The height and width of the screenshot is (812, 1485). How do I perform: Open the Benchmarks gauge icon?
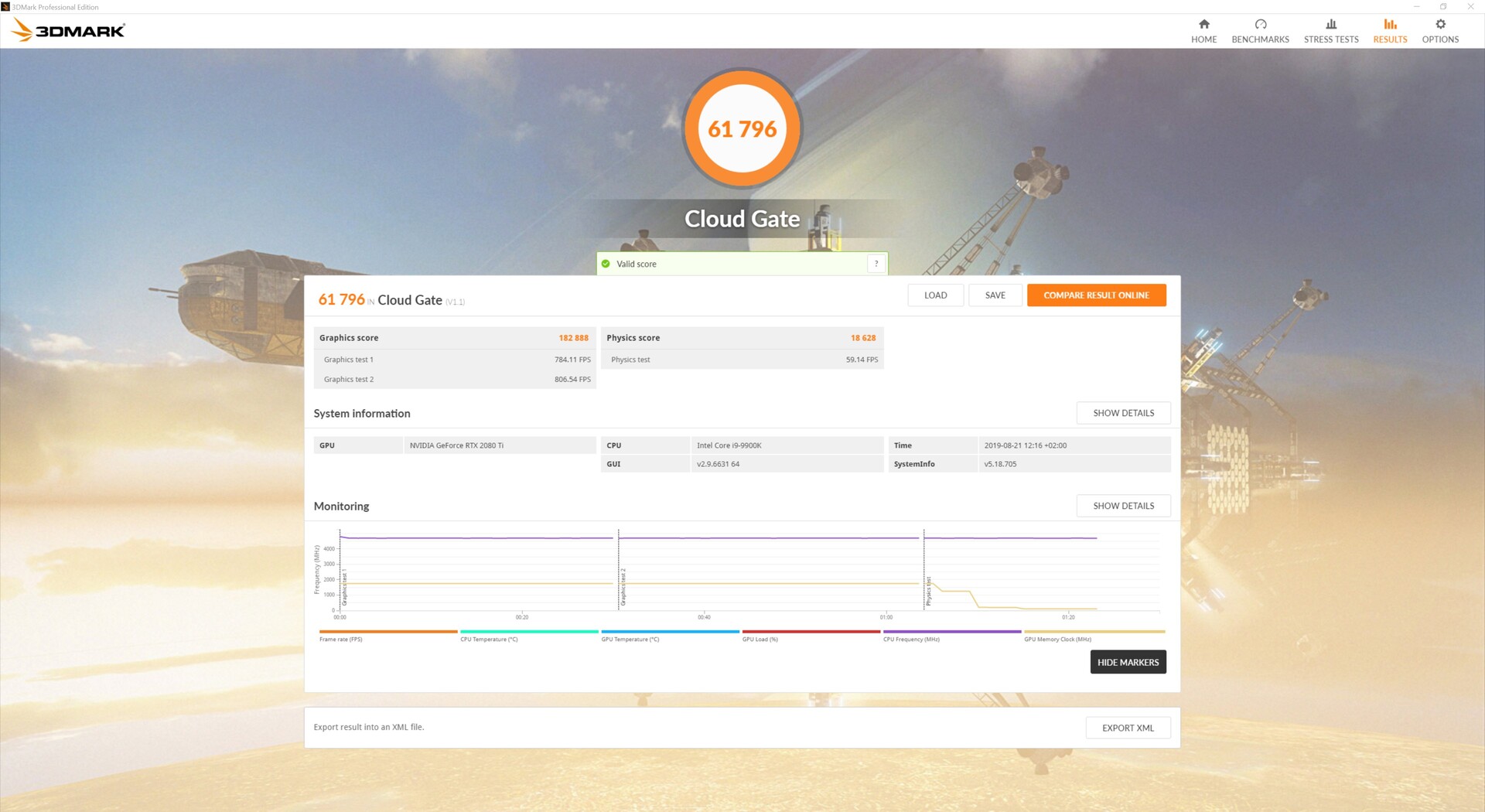tap(1260, 25)
